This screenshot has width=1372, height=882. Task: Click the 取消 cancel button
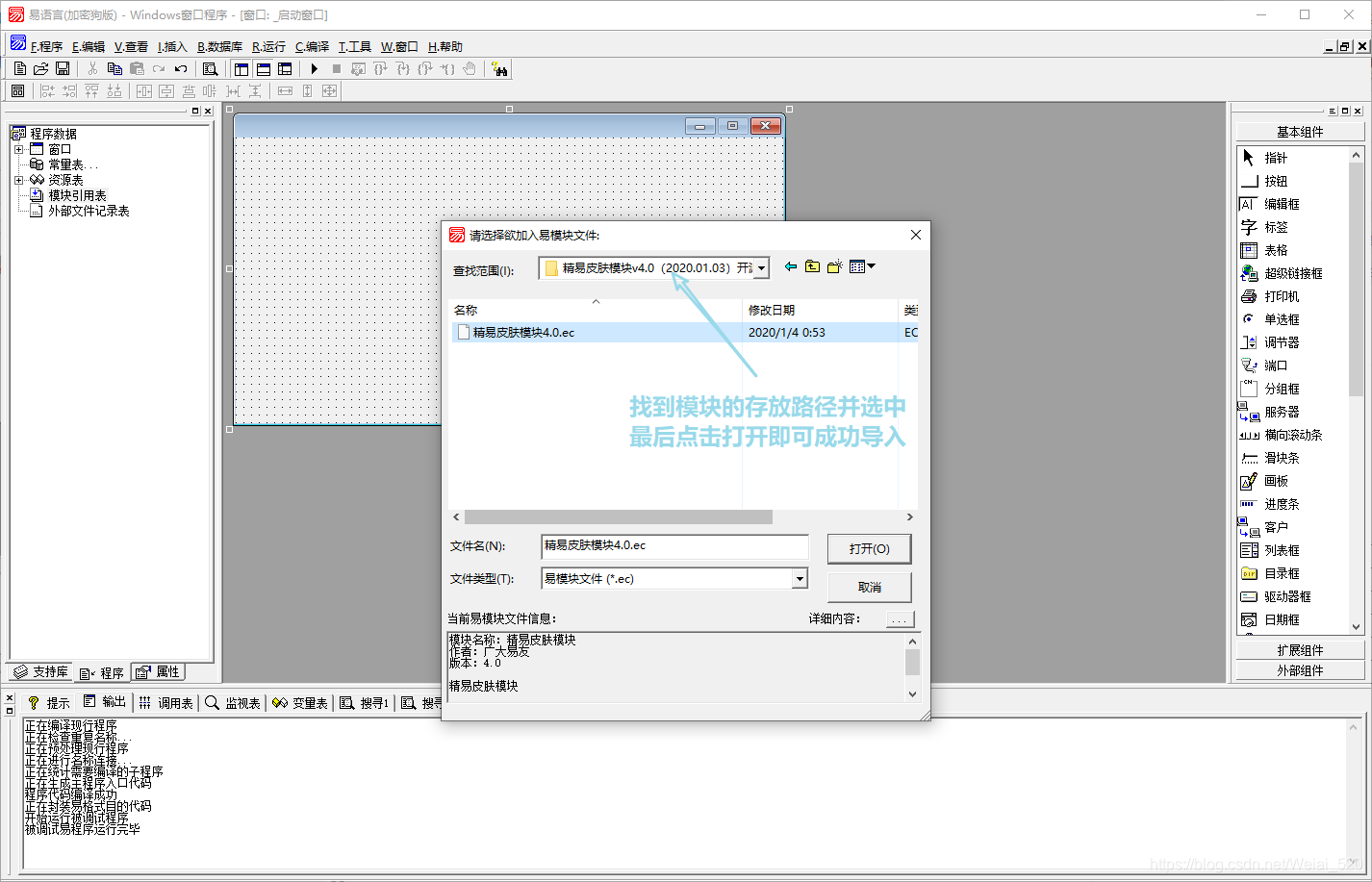(869, 587)
